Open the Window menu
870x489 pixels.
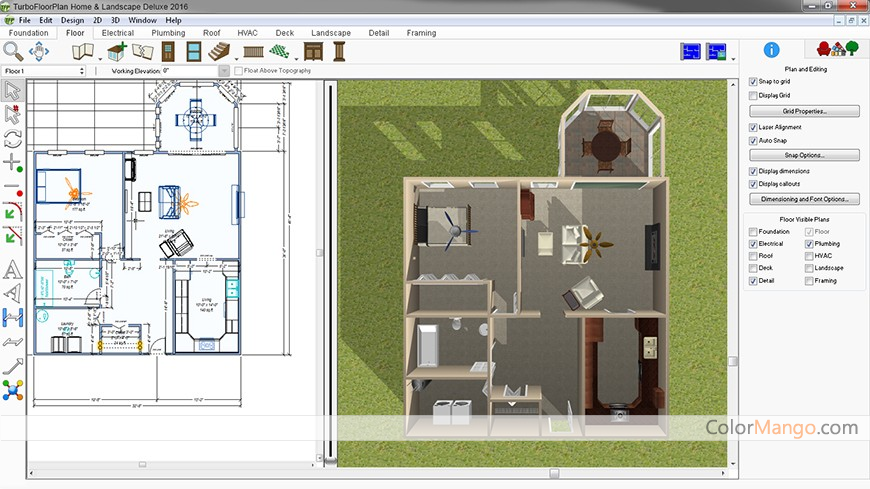tap(142, 20)
